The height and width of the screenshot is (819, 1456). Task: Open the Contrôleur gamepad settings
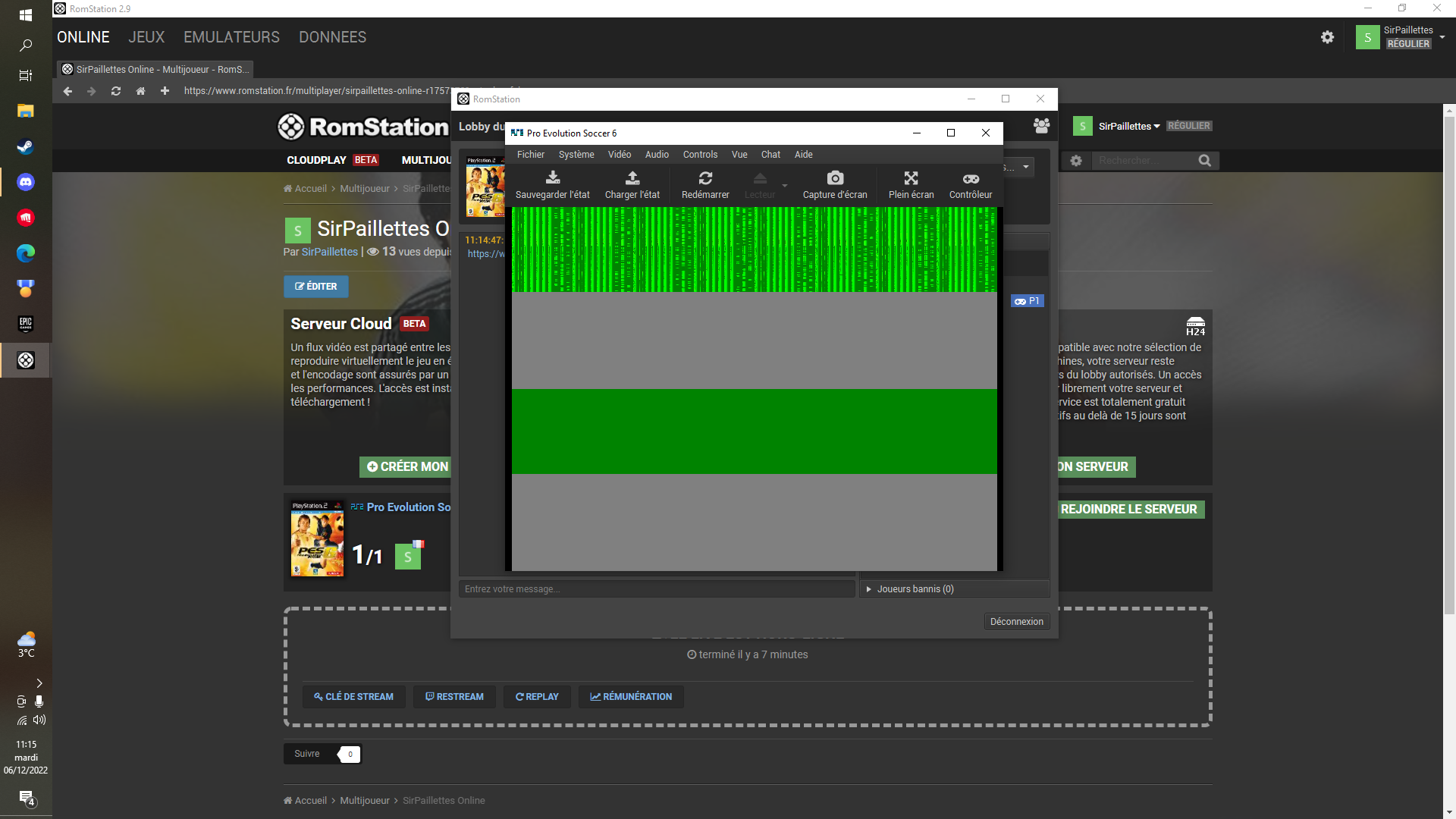(x=971, y=178)
